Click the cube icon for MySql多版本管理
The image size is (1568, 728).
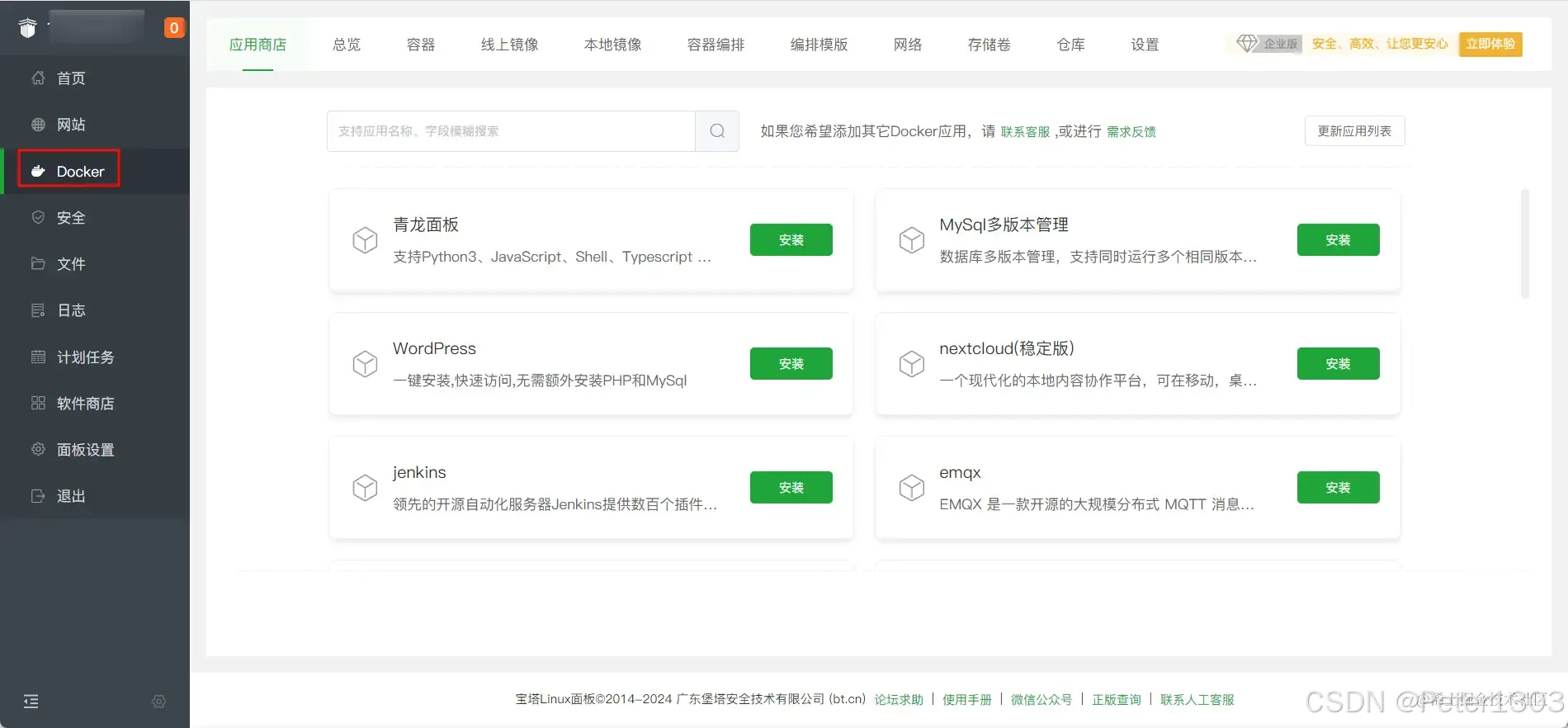click(911, 240)
